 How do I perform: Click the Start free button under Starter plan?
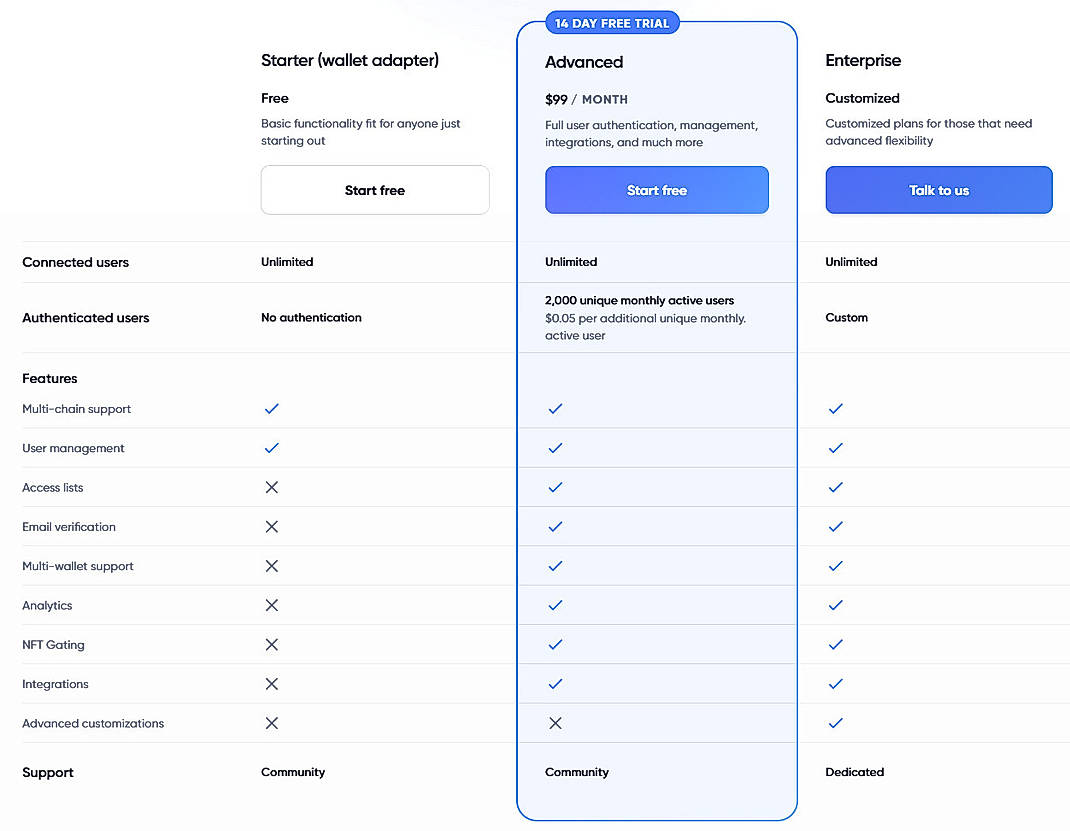coord(374,190)
